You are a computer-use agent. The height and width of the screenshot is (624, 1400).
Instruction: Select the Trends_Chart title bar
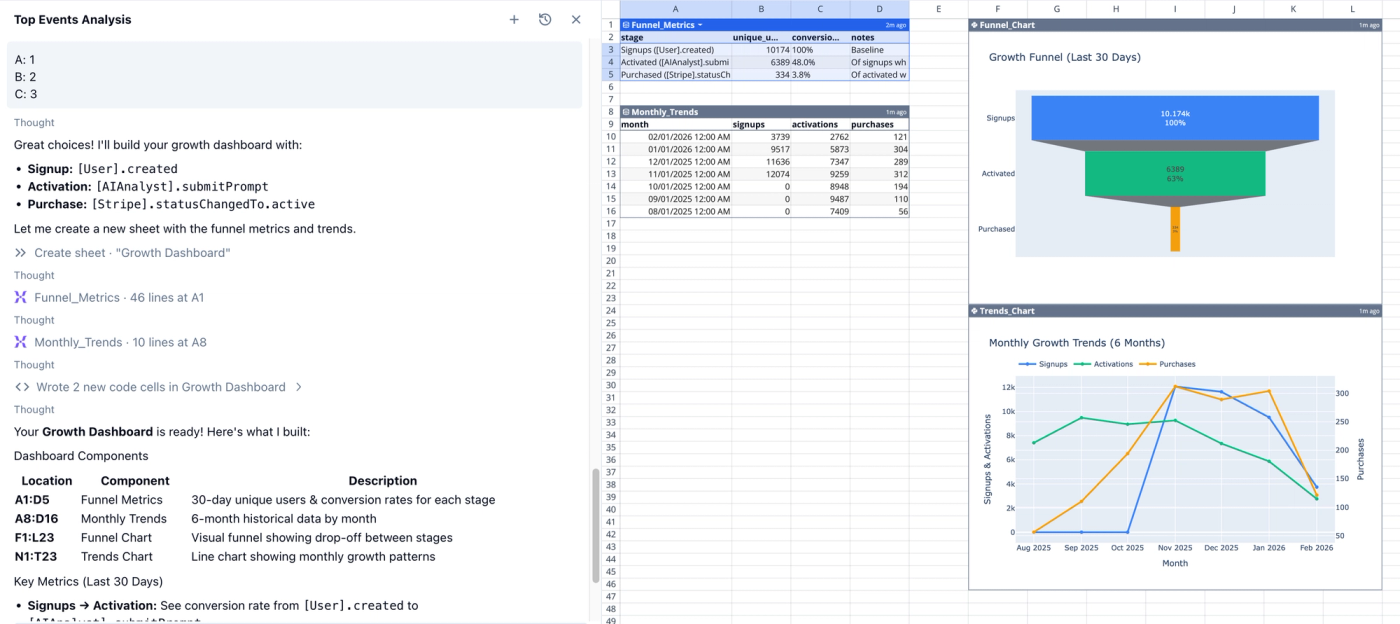tap(1175, 311)
